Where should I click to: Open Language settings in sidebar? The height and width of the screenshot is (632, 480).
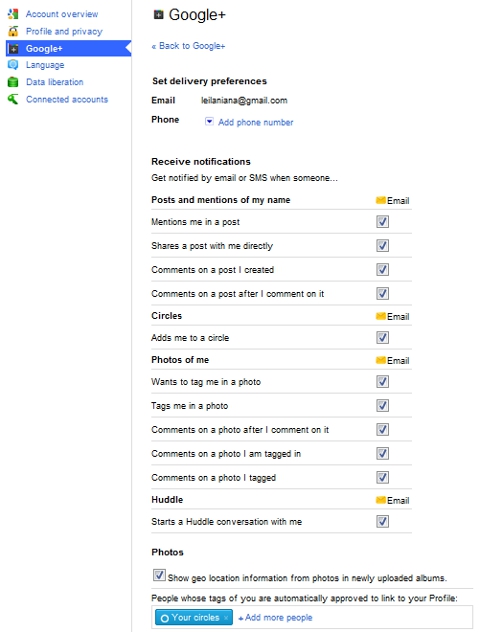click(45, 65)
